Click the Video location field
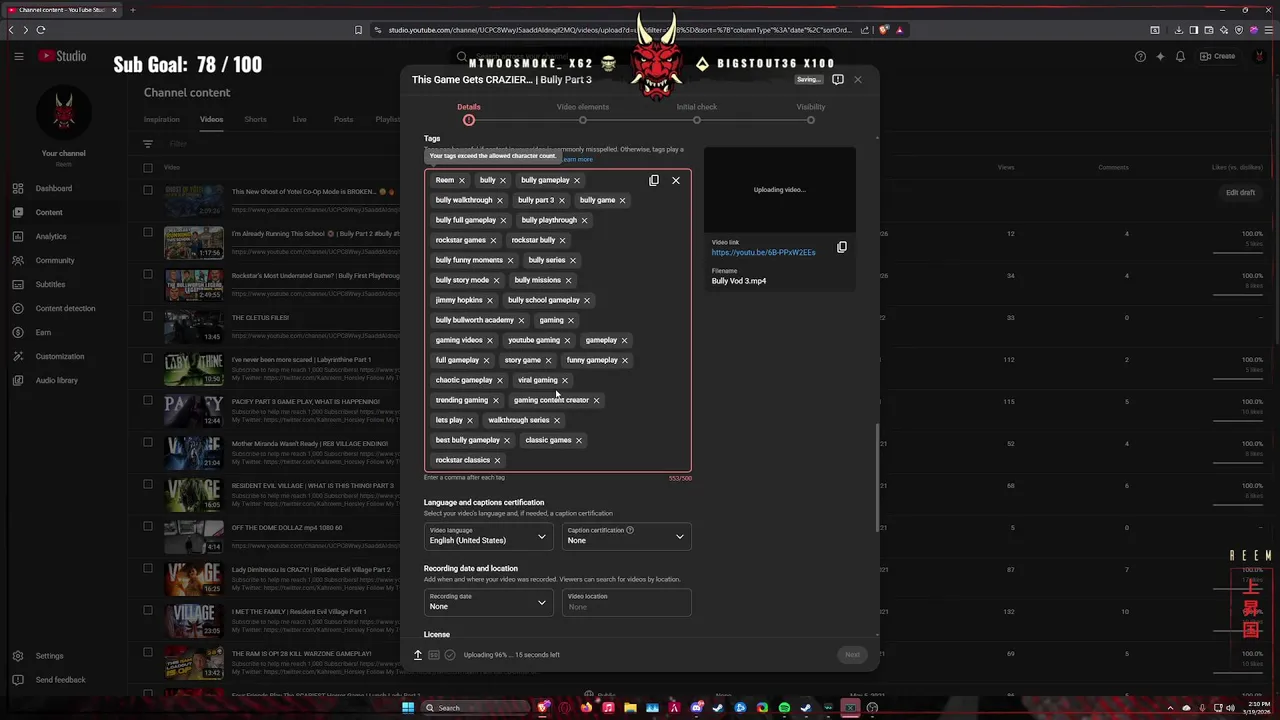Image resolution: width=1280 pixels, height=720 pixels. (626, 602)
